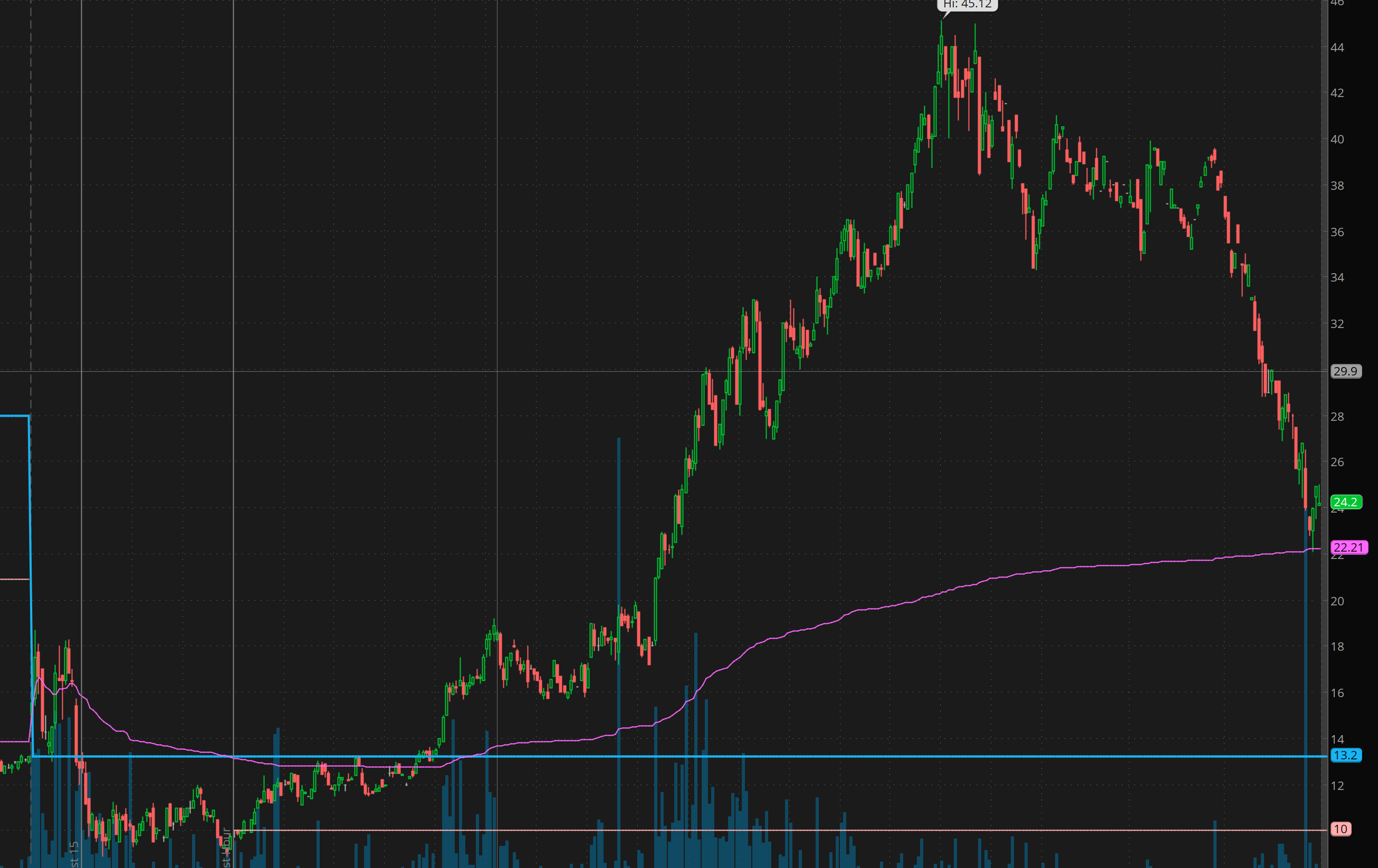Click the 20 price axis label
Image resolution: width=1378 pixels, height=868 pixels.
(1337, 601)
